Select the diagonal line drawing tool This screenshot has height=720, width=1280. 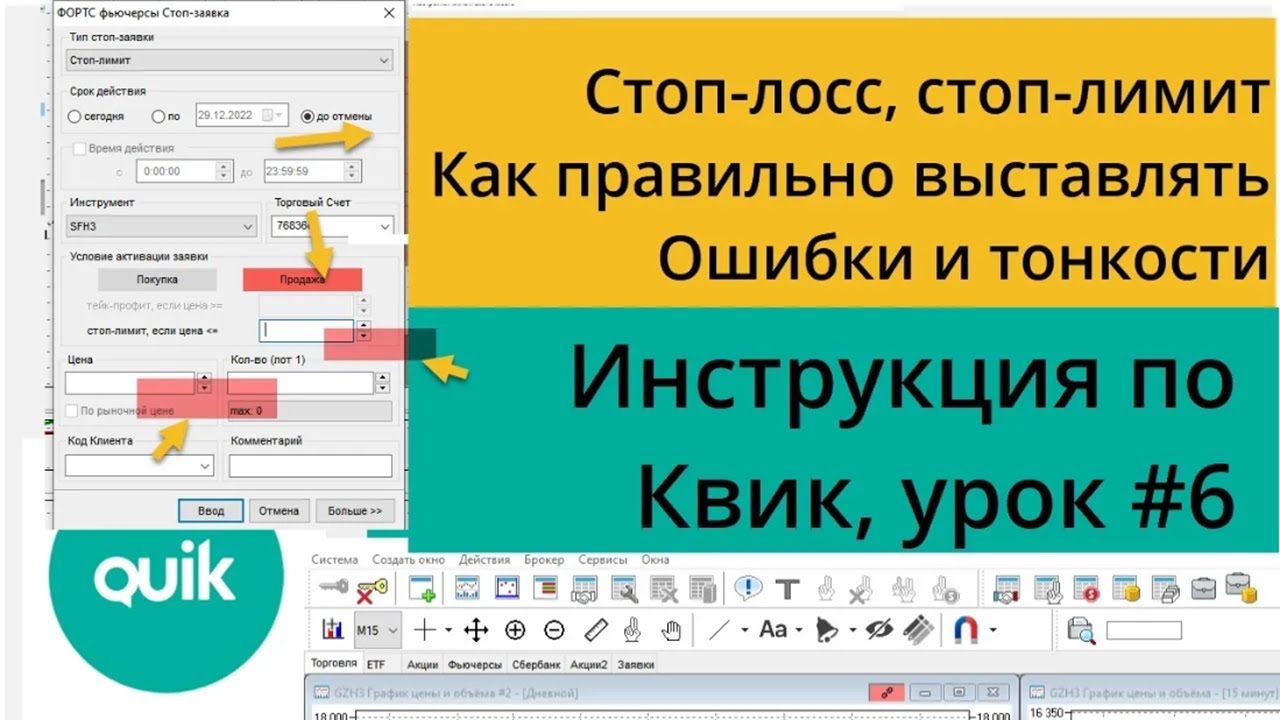(x=719, y=630)
